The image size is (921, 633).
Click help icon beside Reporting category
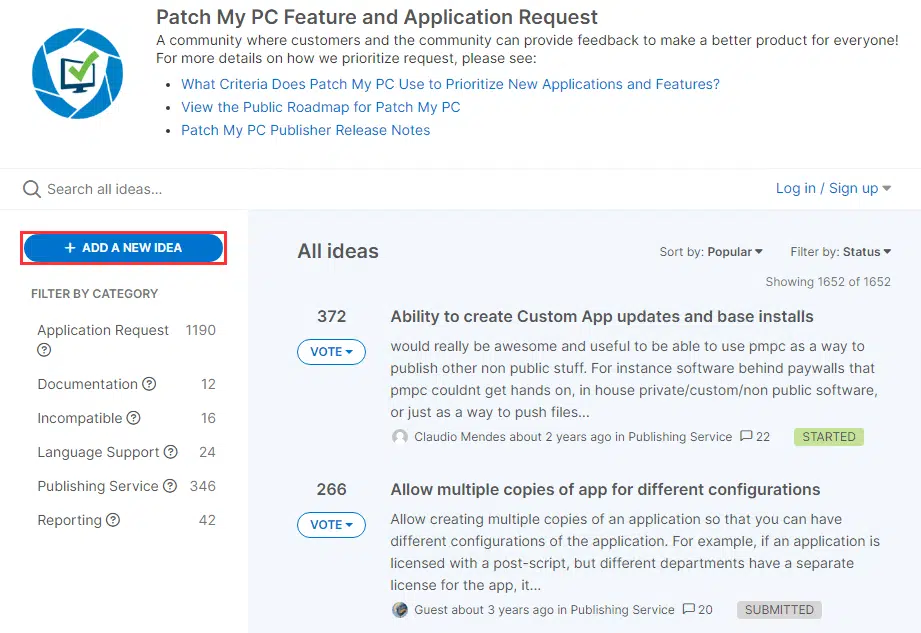coord(113,520)
